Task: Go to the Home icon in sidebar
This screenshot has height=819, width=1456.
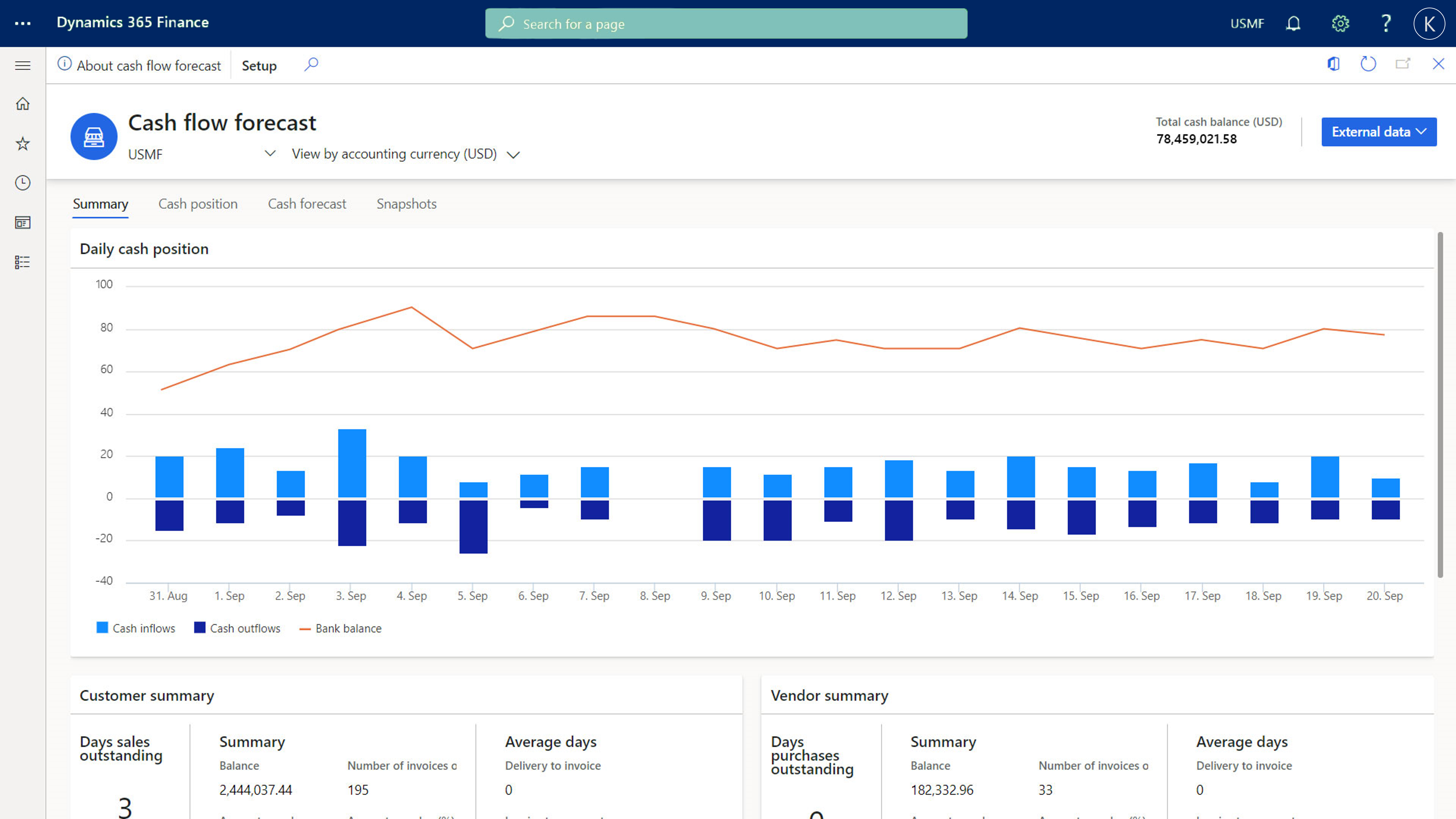Action: 23,104
